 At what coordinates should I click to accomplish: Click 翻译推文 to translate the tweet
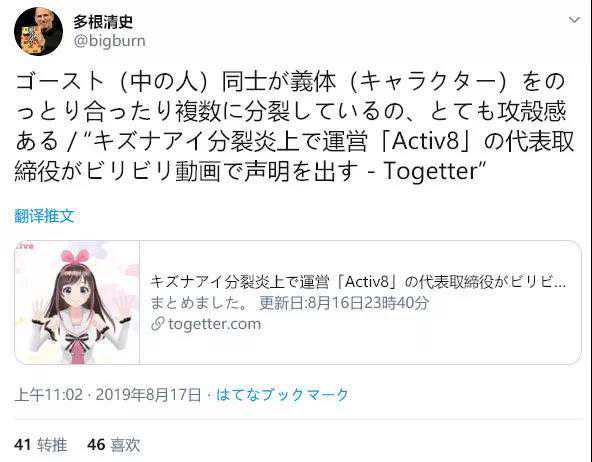44,216
